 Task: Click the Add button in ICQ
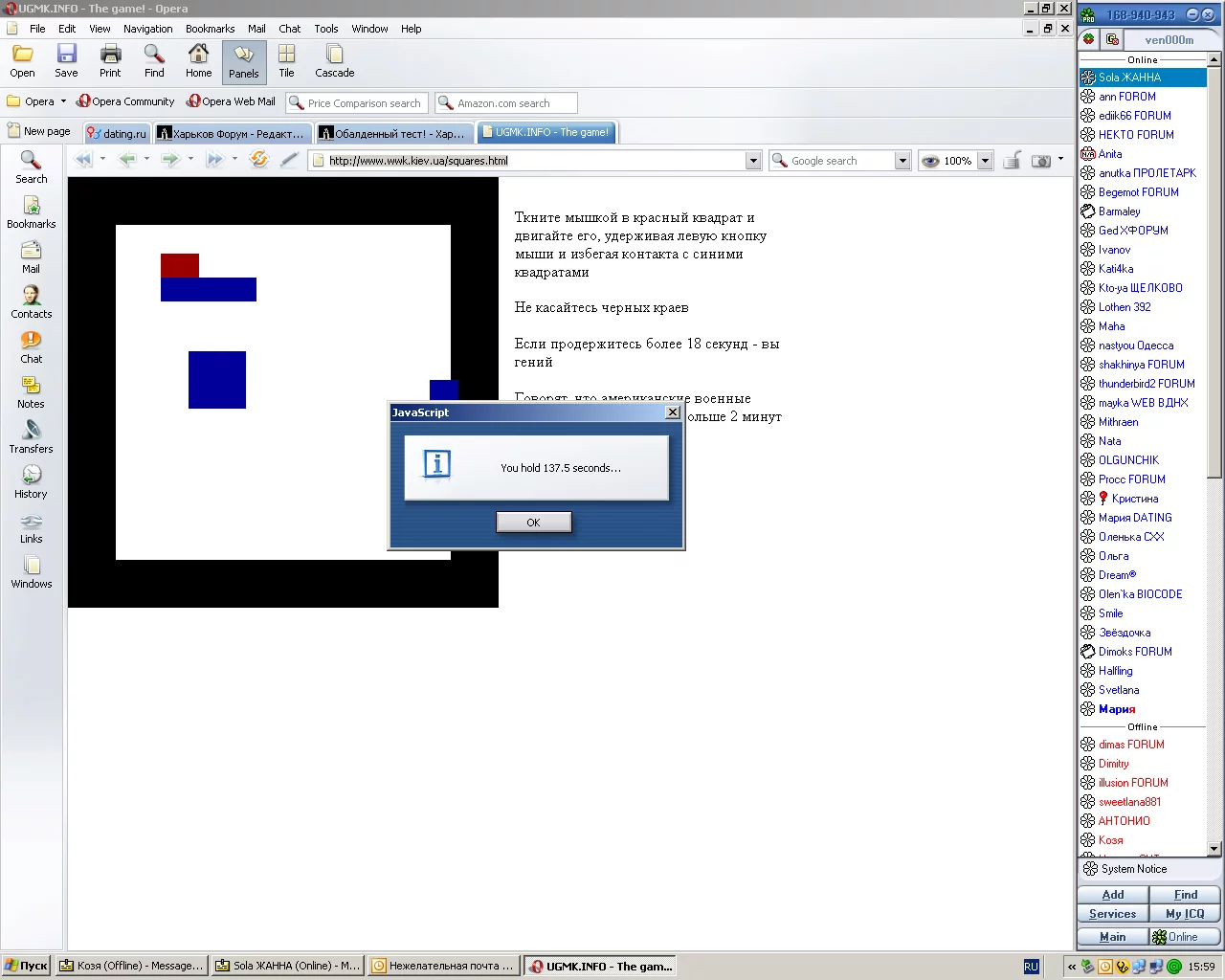(1113, 895)
